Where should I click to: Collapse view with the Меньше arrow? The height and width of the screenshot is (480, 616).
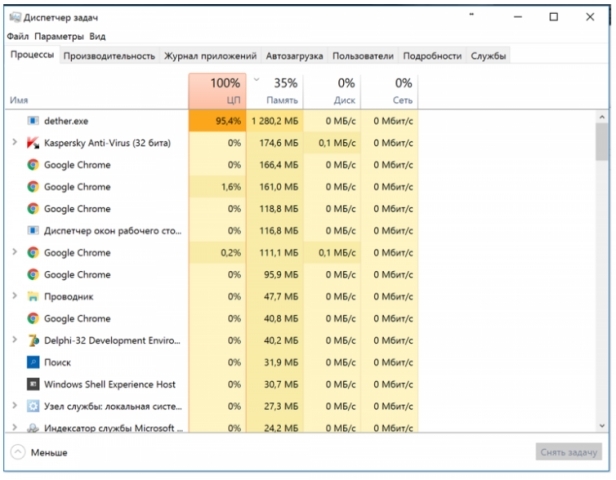pos(18,452)
